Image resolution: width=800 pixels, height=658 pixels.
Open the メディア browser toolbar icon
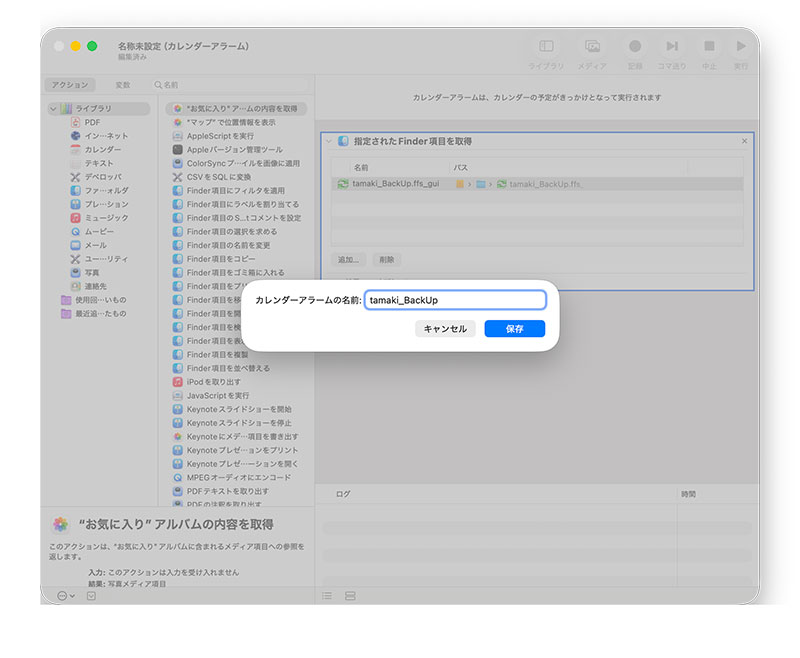592,47
